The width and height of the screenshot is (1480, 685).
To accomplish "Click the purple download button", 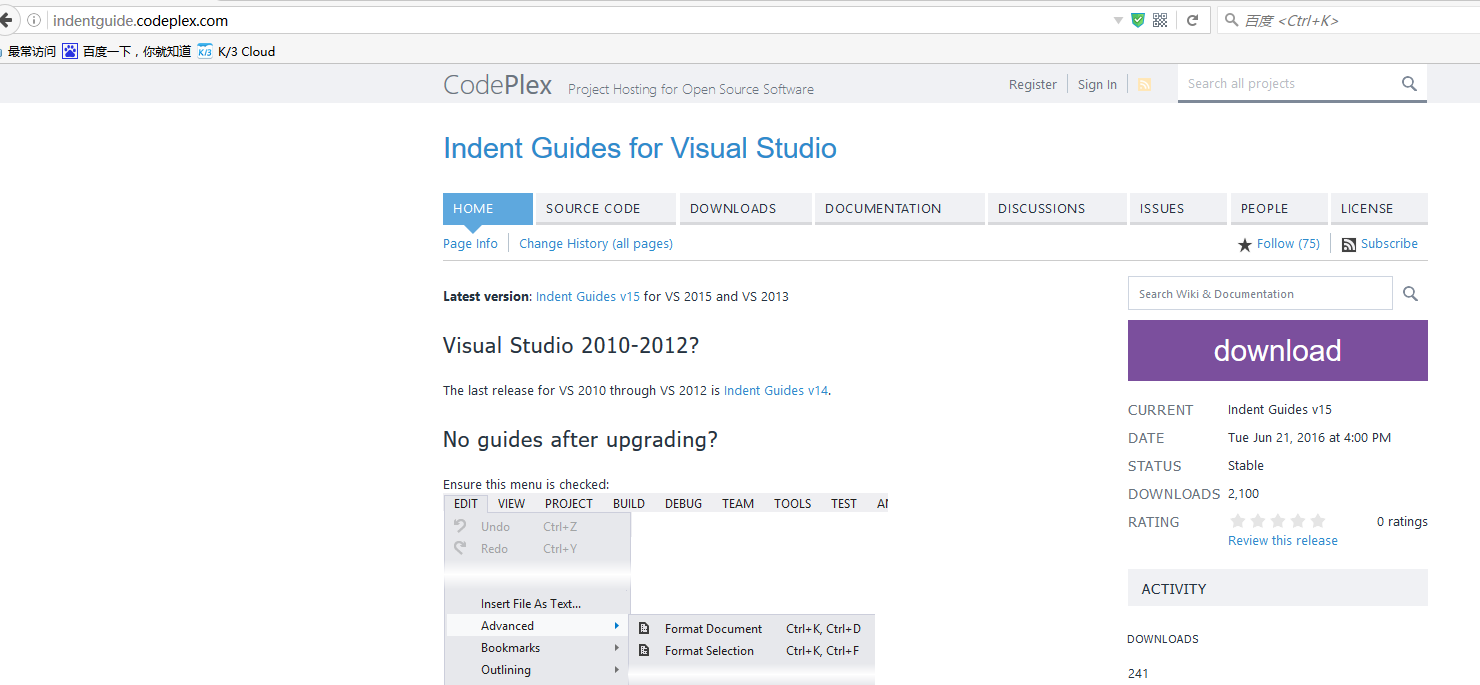I will [1278, 350].
